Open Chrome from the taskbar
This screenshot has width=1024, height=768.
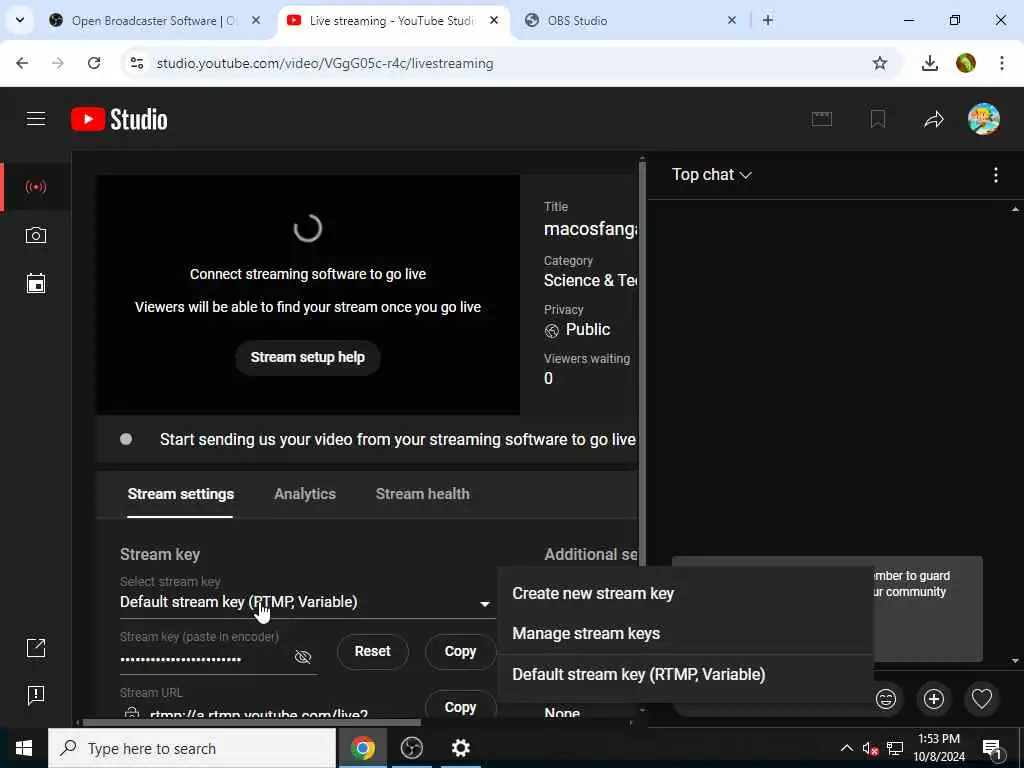(x=362, y=748)
